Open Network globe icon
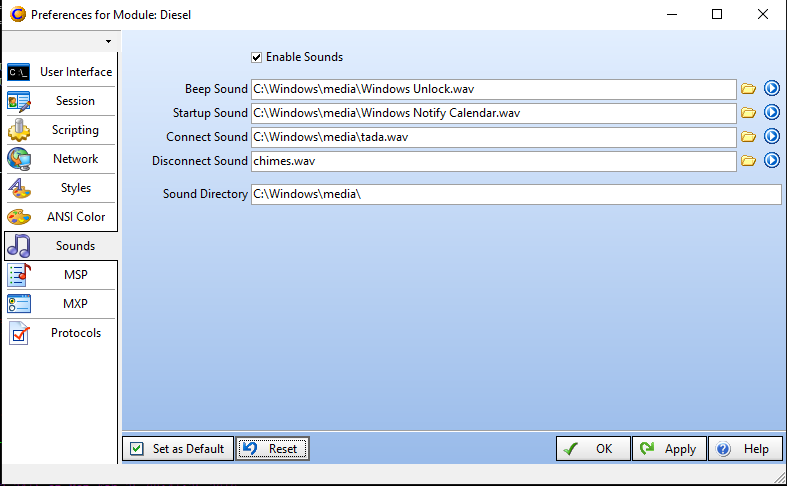 click(x=19, y=159)
